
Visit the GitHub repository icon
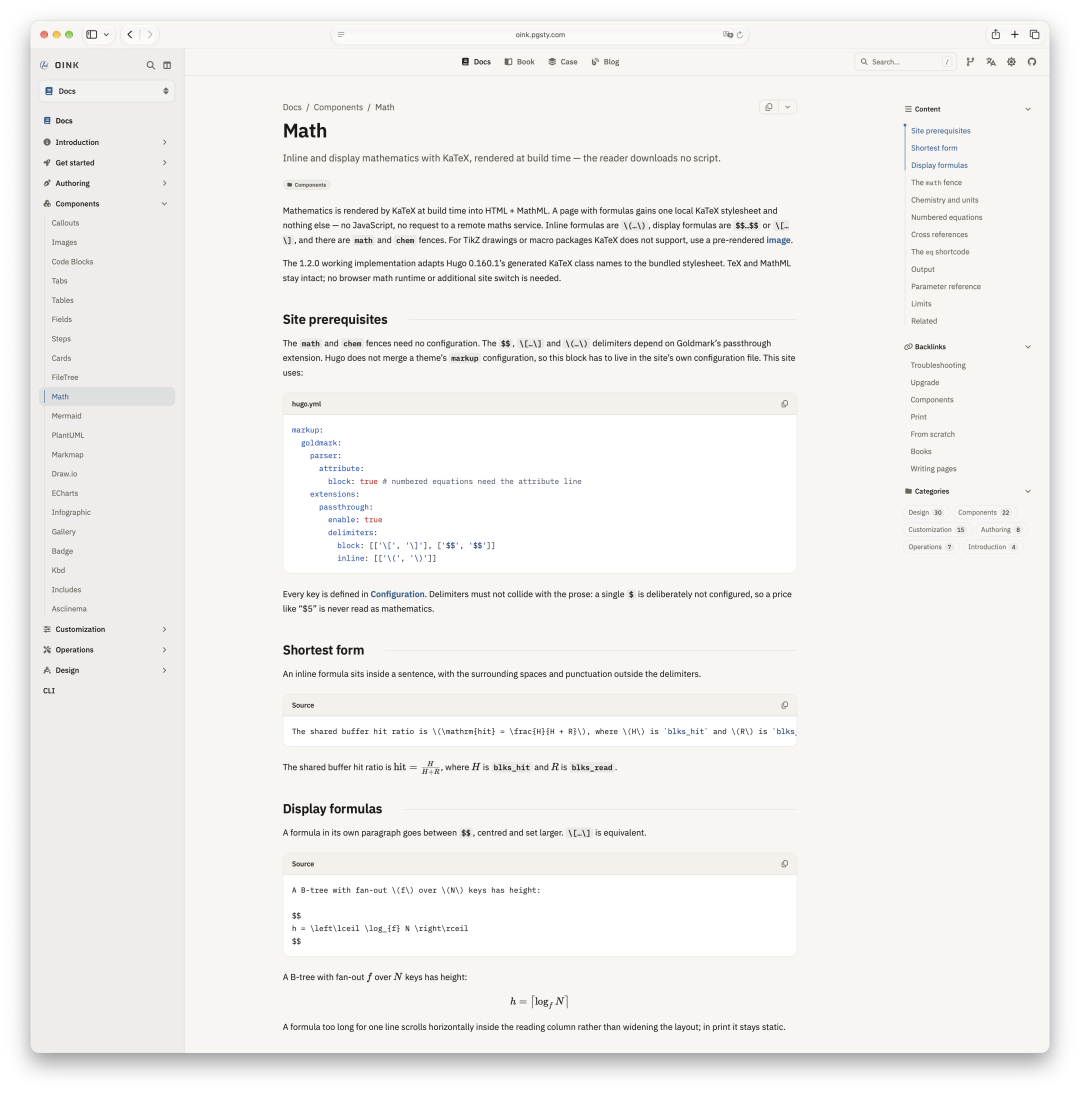pos(1032,62)
